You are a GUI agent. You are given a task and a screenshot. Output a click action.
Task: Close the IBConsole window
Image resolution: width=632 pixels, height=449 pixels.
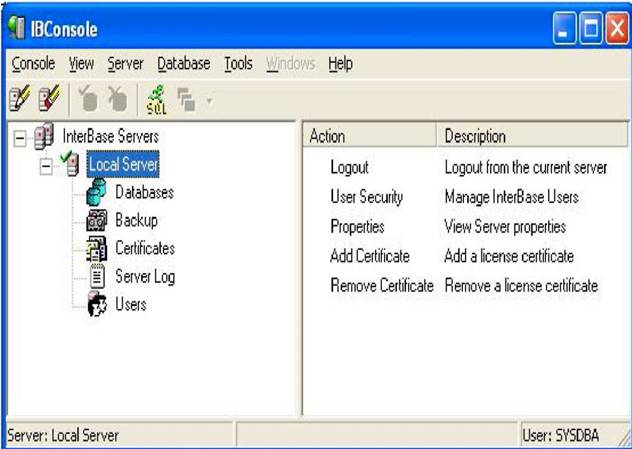(617, 28)
